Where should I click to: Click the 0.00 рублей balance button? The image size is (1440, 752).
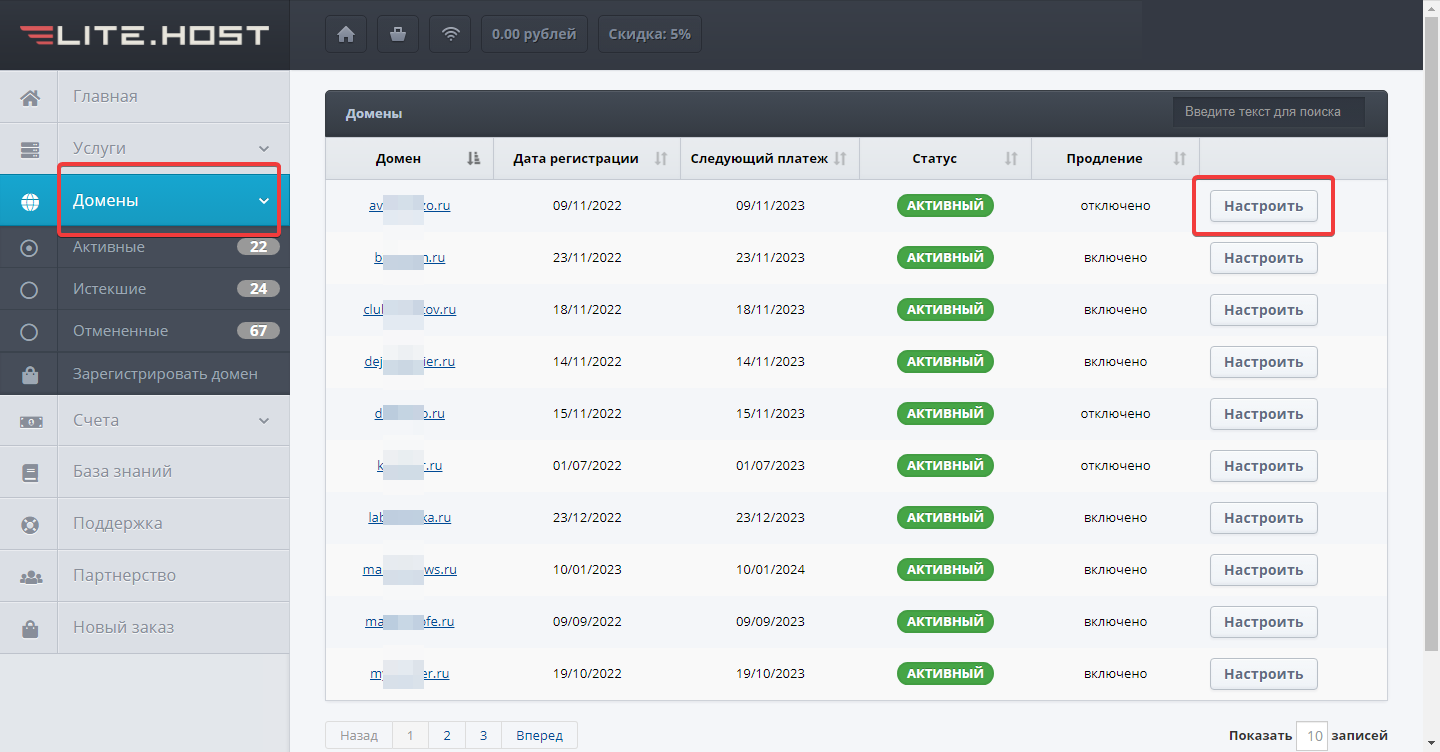(x=534, y=34)
